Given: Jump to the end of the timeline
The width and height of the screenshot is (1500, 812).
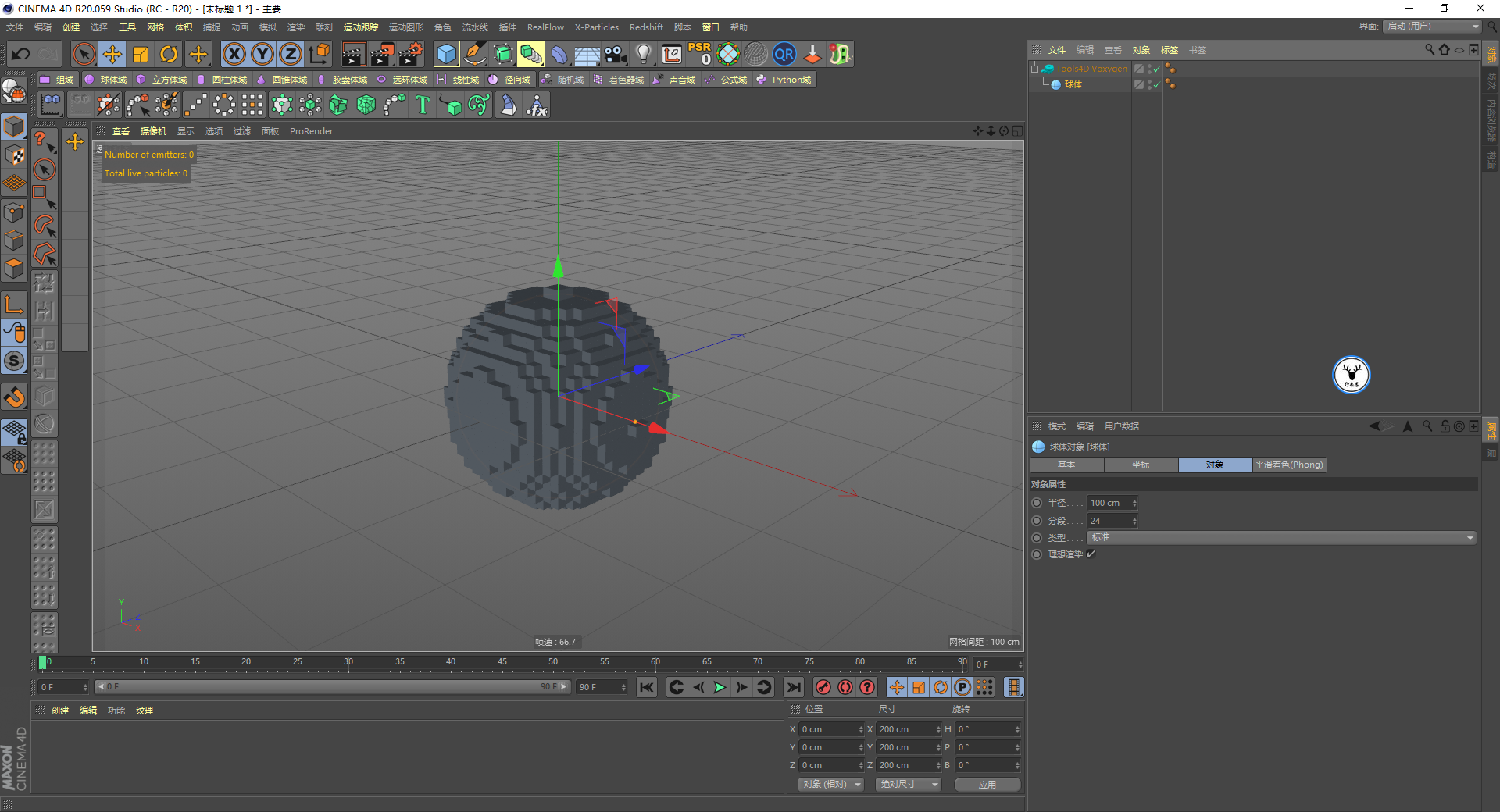Looking at the screenshot, I should 794,687.
